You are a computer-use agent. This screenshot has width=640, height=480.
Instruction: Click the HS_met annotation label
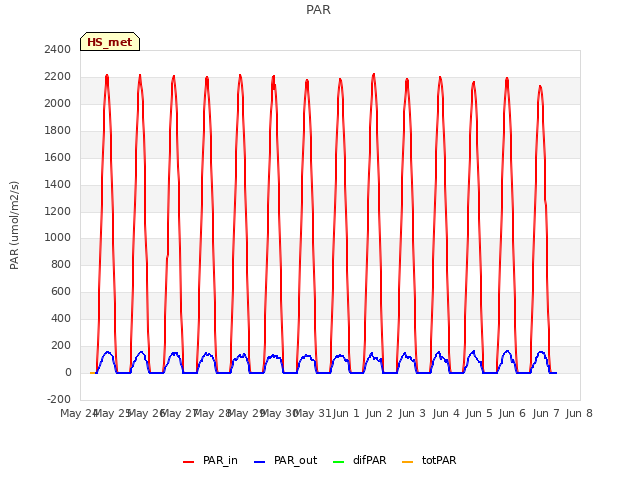click(x=110, y=42)
